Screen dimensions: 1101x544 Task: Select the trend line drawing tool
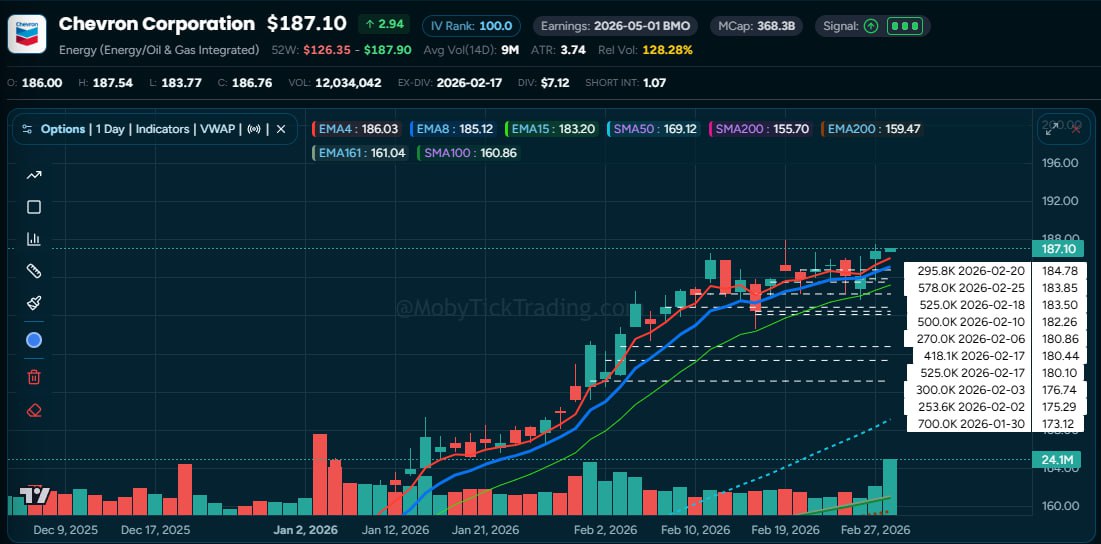34,176
